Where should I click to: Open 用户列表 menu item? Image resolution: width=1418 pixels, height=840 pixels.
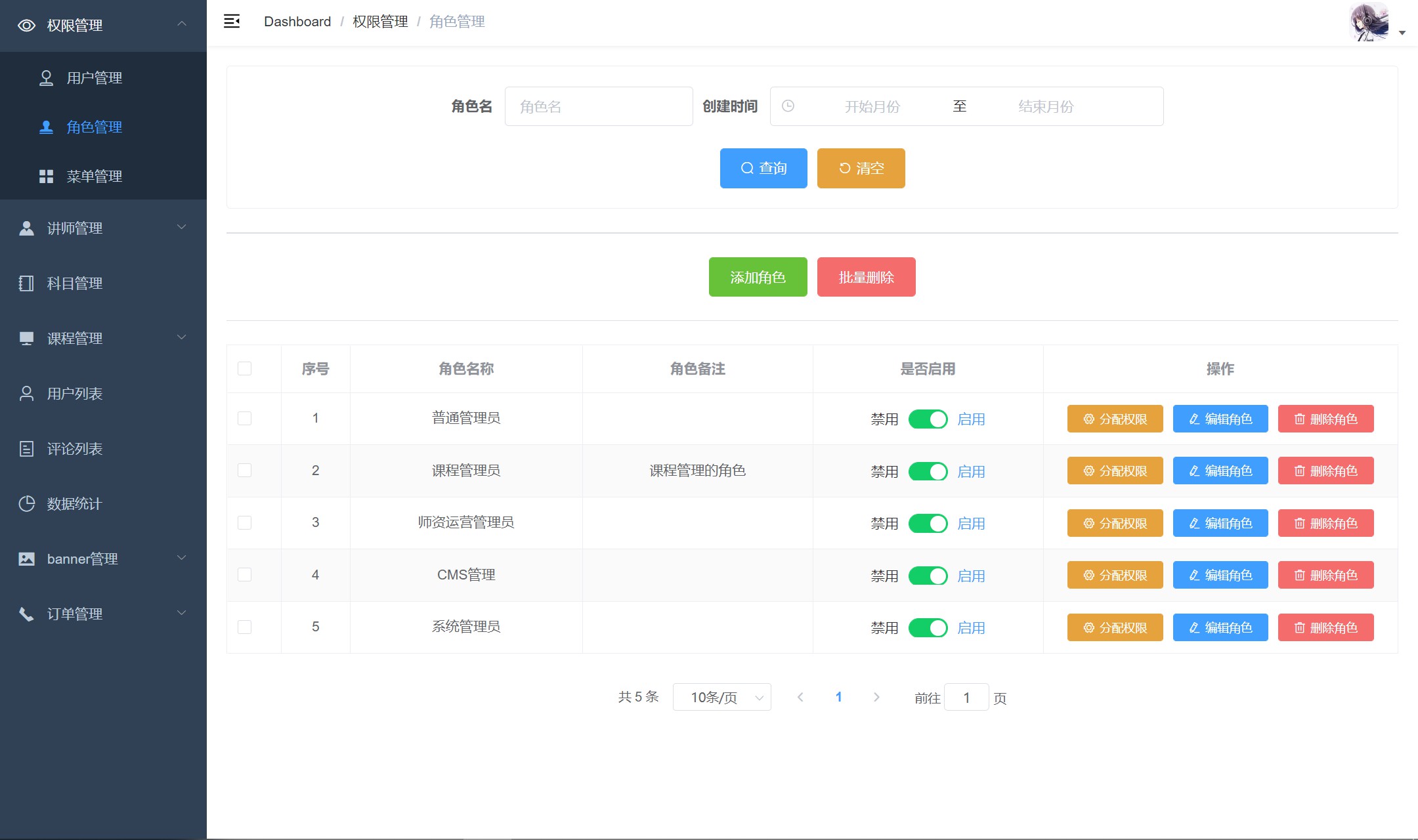[75, 394]
